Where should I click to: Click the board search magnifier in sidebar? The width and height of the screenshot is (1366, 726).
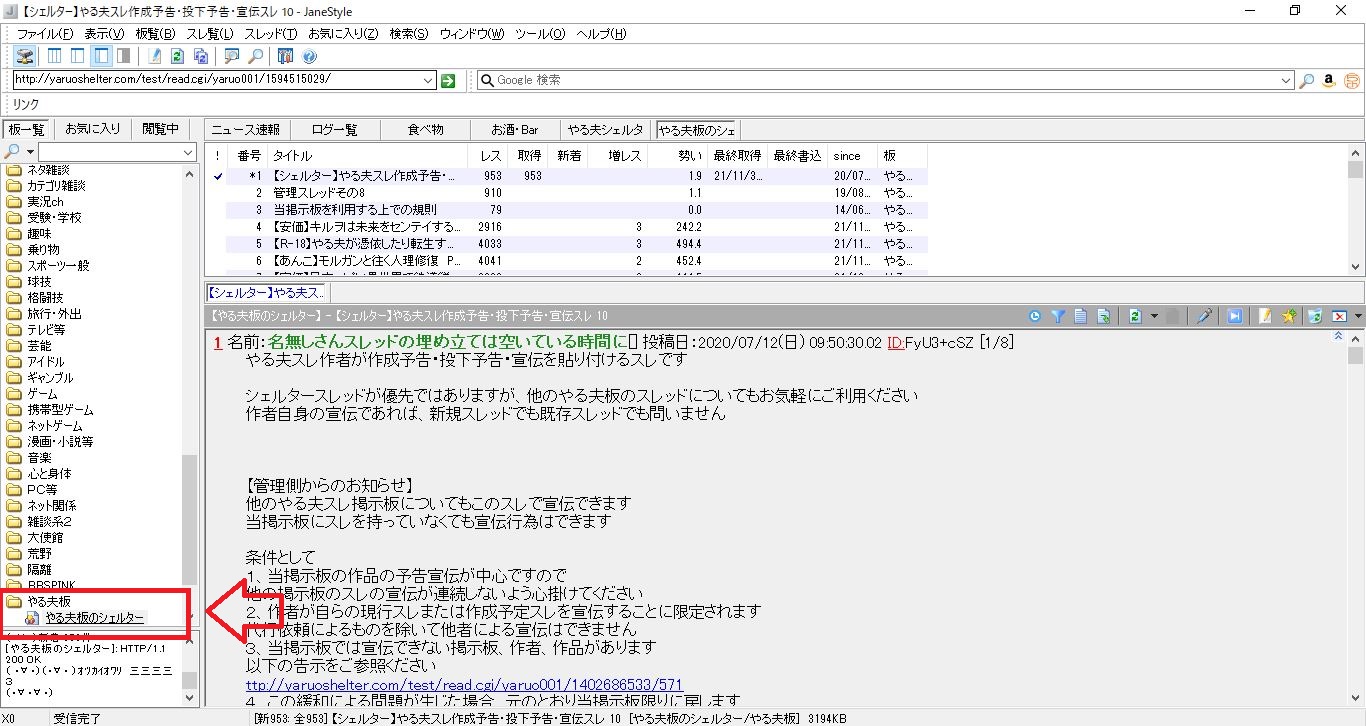(12, 152)
